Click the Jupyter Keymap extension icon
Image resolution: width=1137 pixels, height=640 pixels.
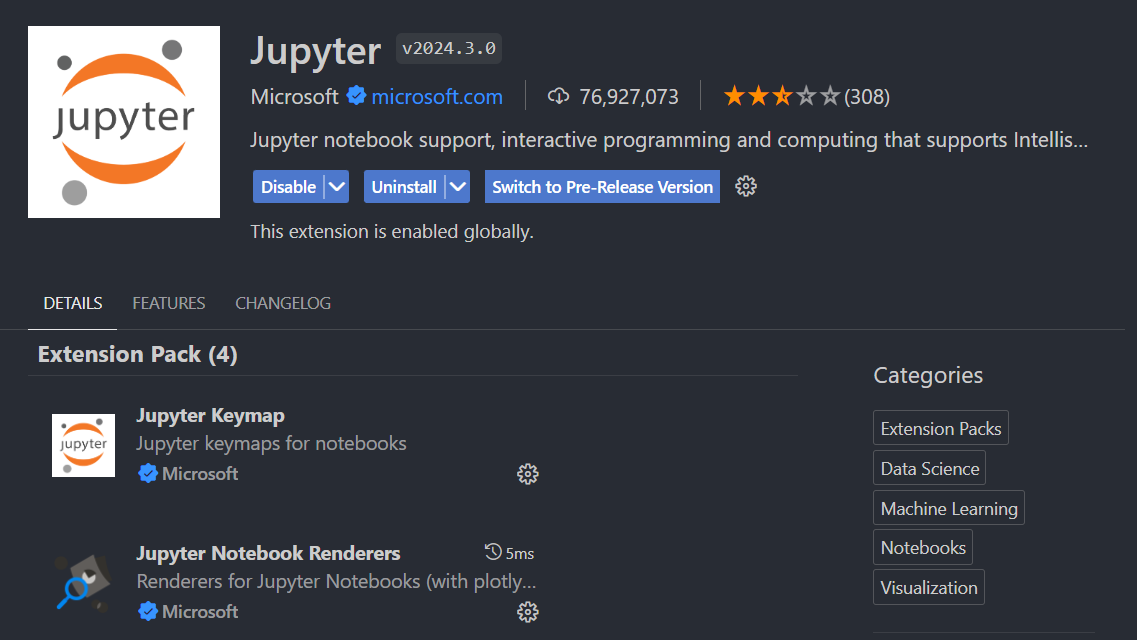pyautogui.click(x=84, y=445)
